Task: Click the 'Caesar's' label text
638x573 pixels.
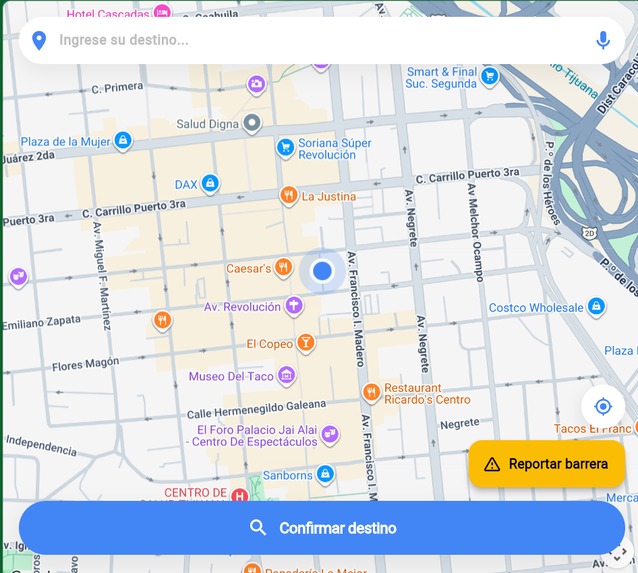Action: 249,269
